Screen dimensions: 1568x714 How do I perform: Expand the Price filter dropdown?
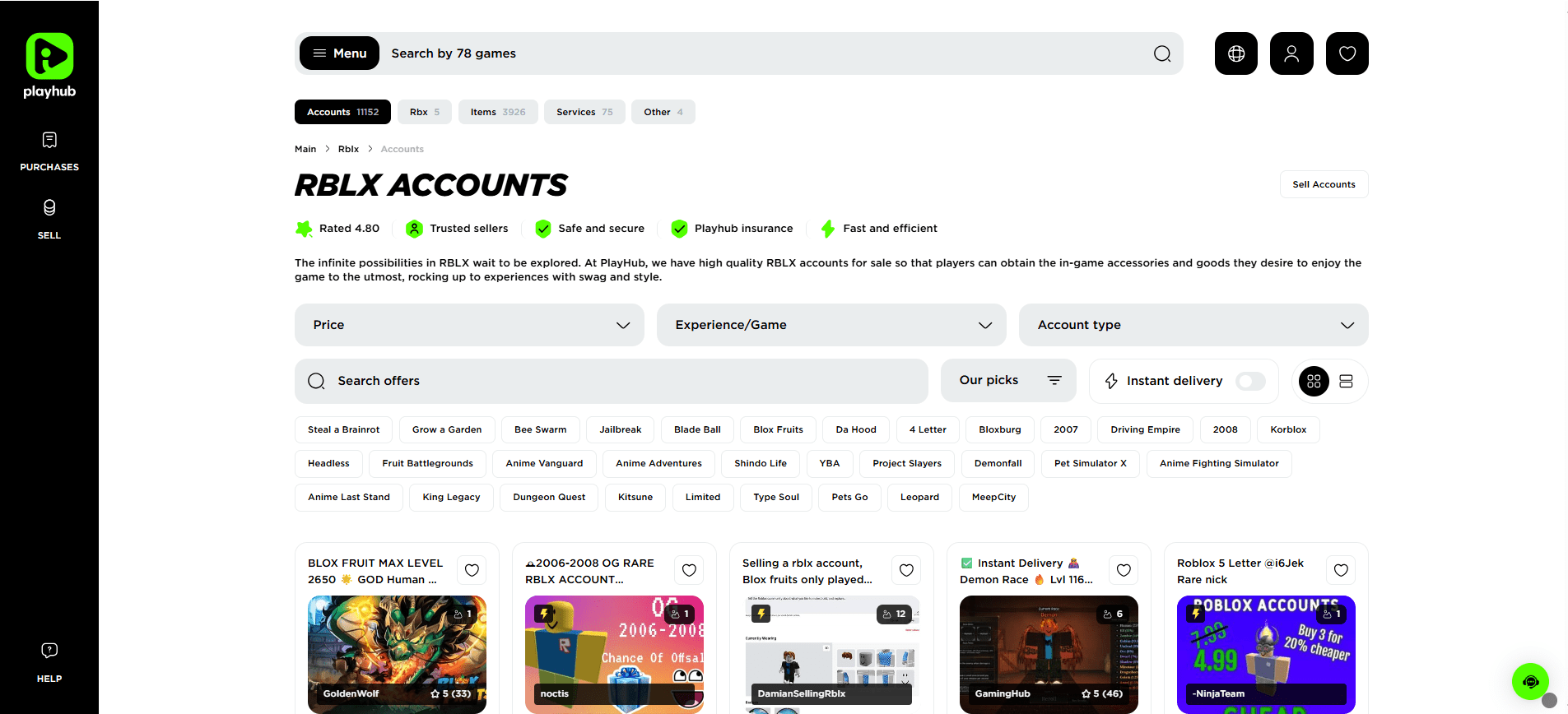(x=469, y=325)
